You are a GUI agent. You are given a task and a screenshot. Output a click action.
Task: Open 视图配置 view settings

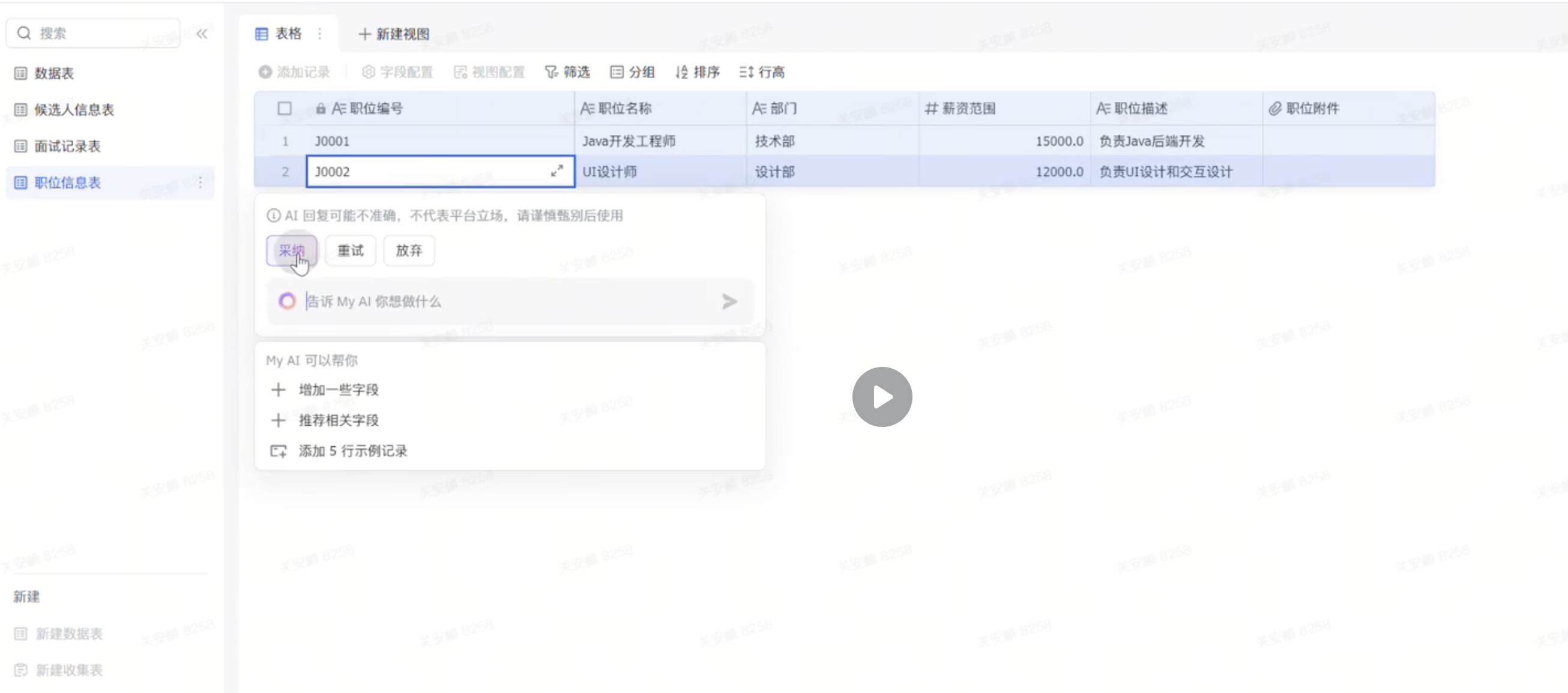(489, 72)
